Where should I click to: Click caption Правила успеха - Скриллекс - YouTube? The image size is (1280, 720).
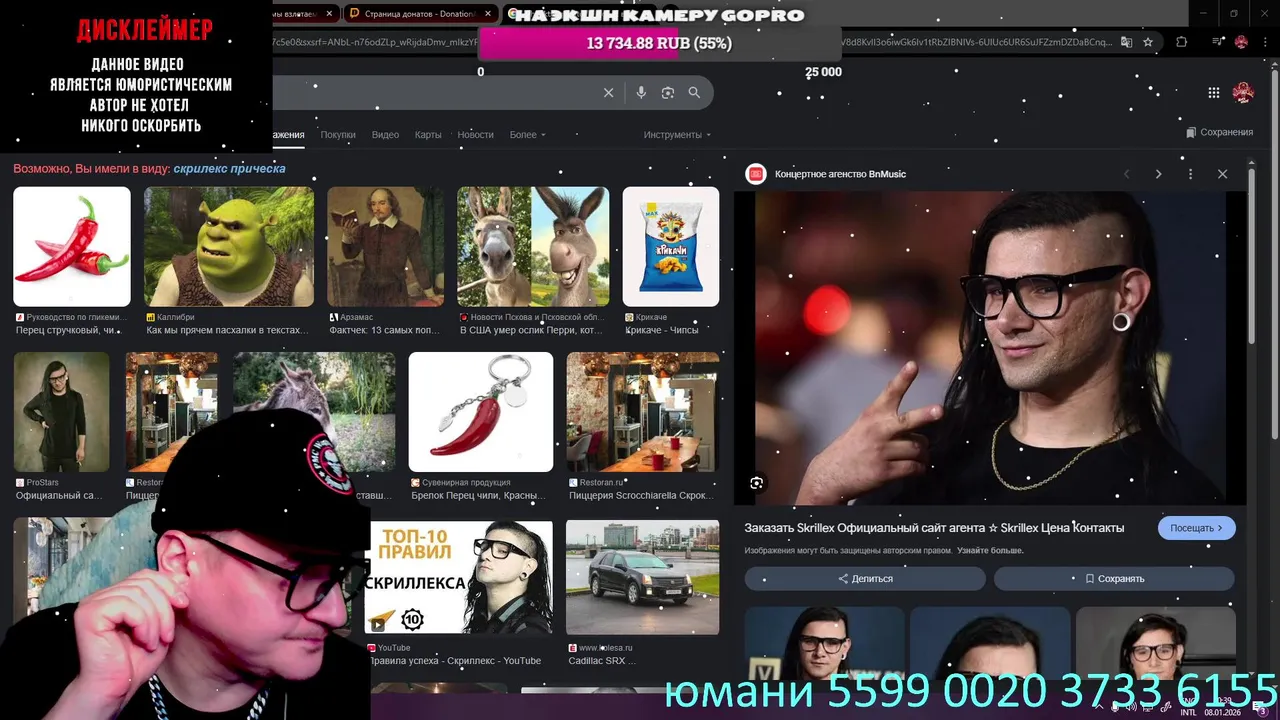point(455,661)
